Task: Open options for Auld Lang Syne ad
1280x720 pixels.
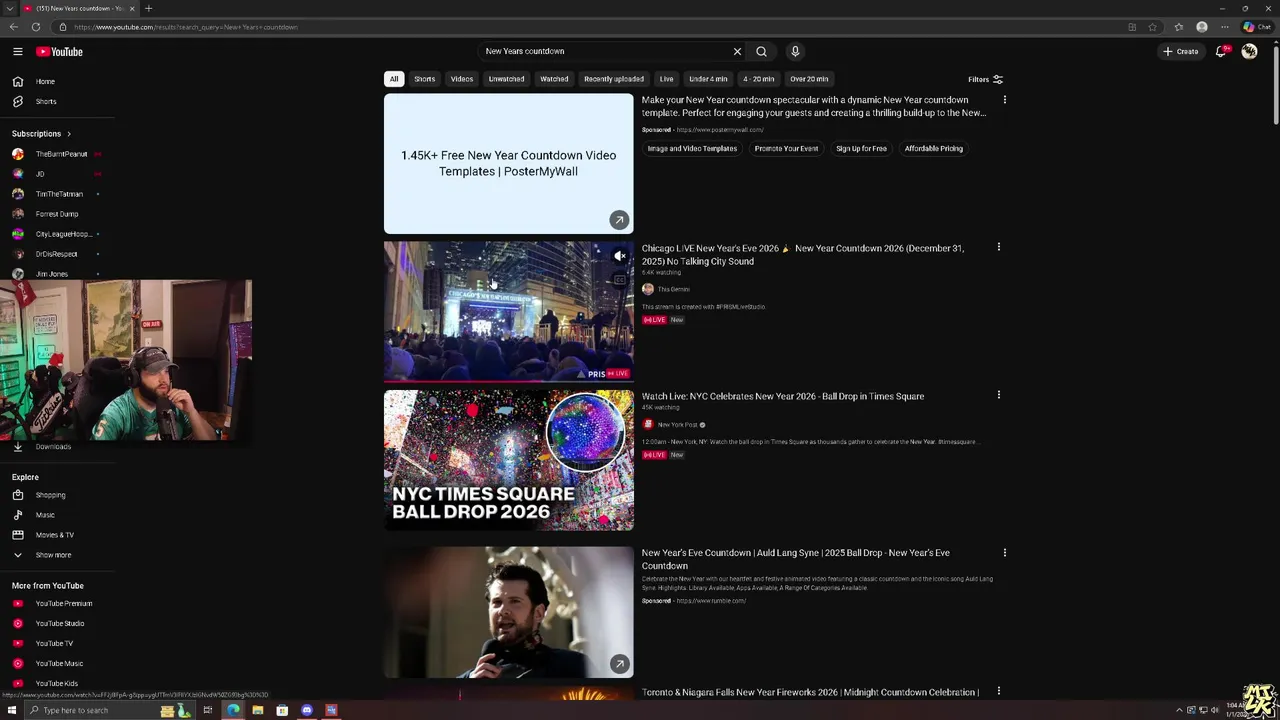Action: coord(1004,552)
